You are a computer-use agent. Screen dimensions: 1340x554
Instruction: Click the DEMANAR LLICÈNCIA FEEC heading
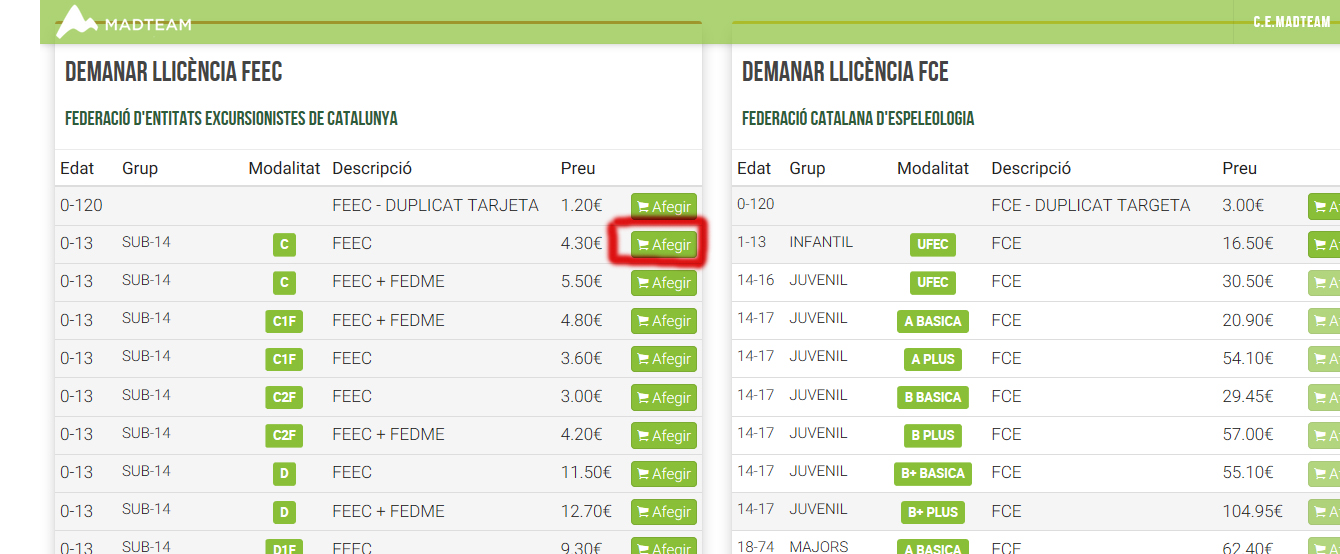click(x=174, y=72)
